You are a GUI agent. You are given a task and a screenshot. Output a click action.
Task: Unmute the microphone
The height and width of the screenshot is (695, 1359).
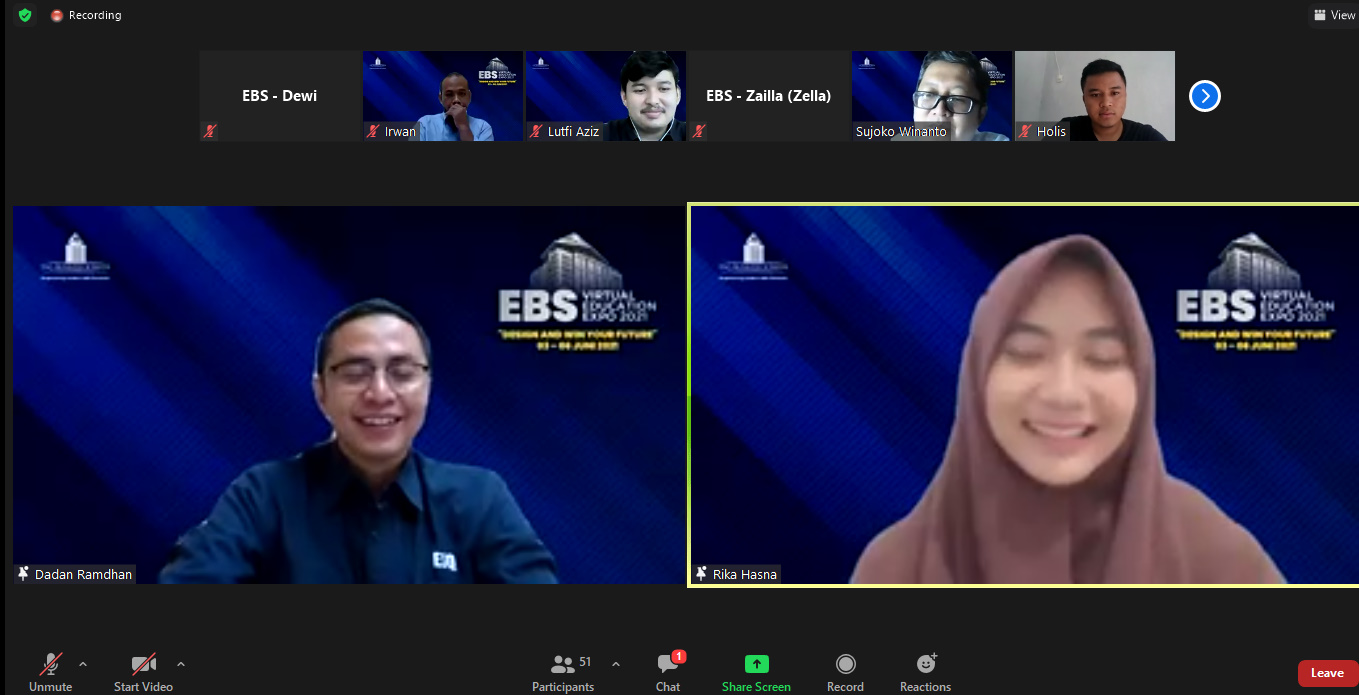(x=50, y=664)
